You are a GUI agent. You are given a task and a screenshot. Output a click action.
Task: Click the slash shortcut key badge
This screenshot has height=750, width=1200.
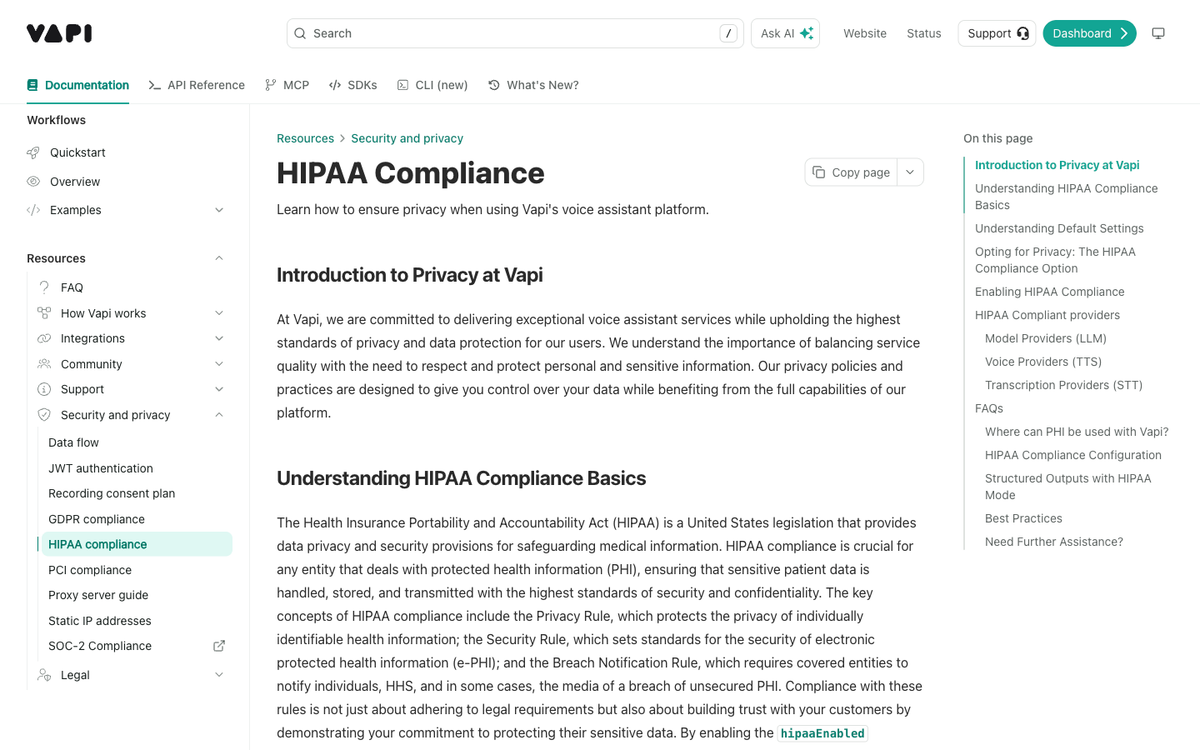pyautogui.click(x=729, y=33)
